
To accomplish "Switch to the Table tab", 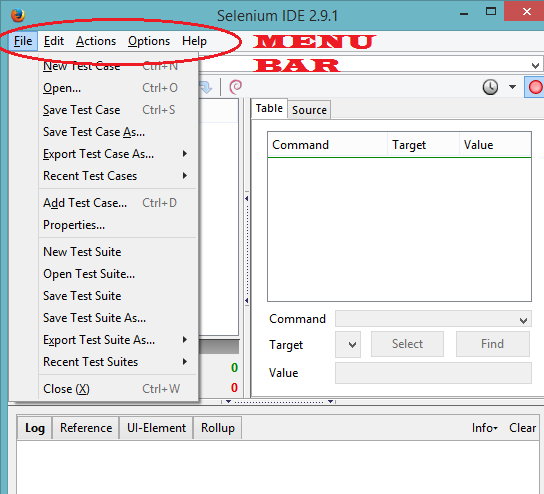I will point(269,108).
